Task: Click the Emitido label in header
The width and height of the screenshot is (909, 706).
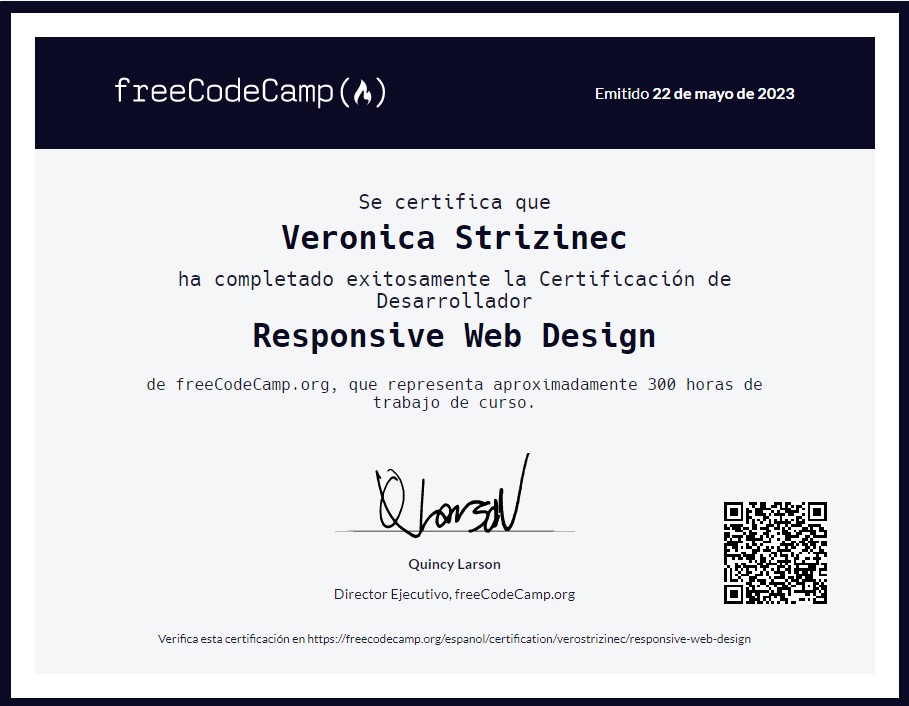Action: coord(619,94)
